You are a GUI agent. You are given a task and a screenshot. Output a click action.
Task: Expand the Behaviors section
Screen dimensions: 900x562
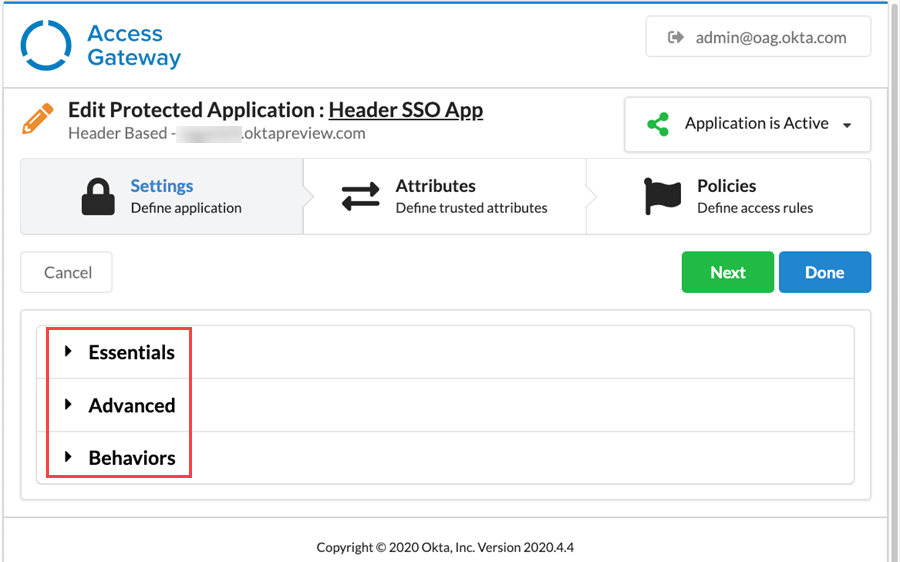click(131, 458)
